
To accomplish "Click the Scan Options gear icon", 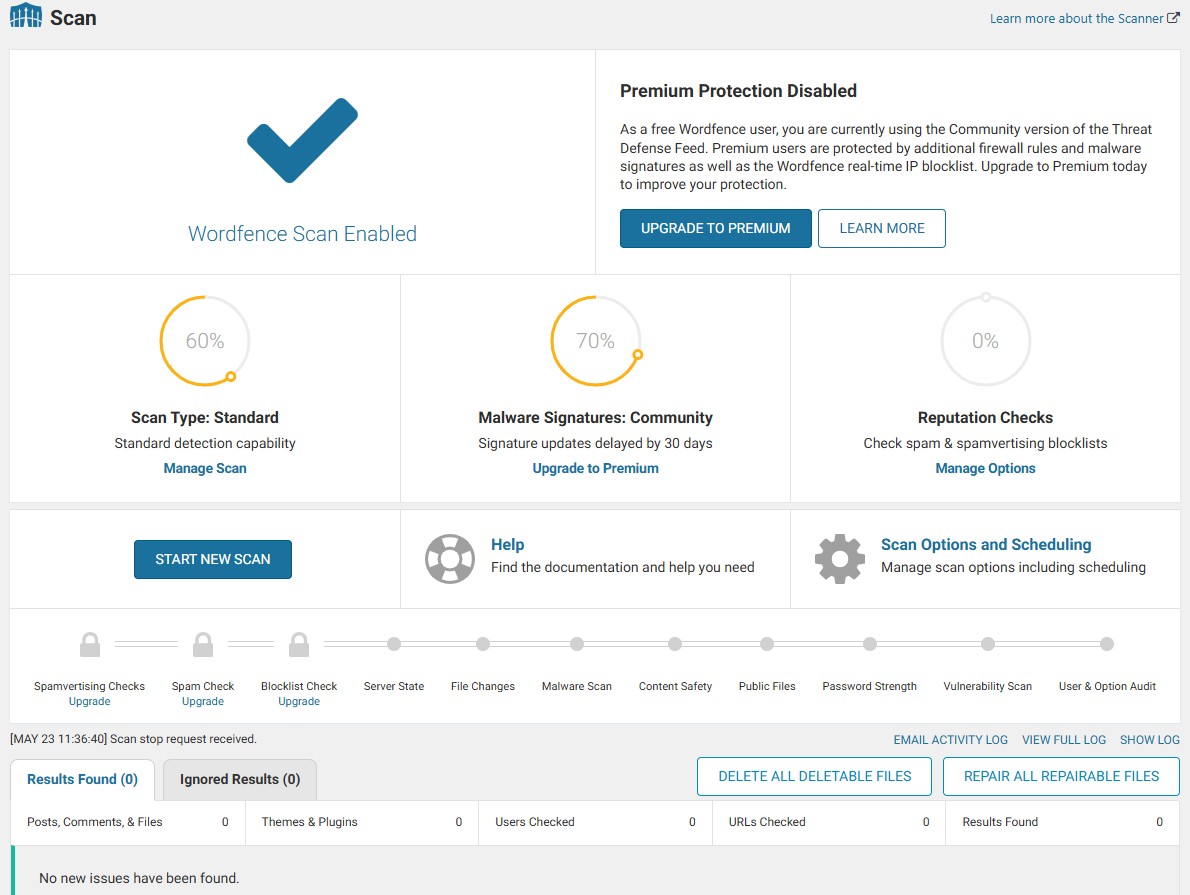I will (839, 559).
